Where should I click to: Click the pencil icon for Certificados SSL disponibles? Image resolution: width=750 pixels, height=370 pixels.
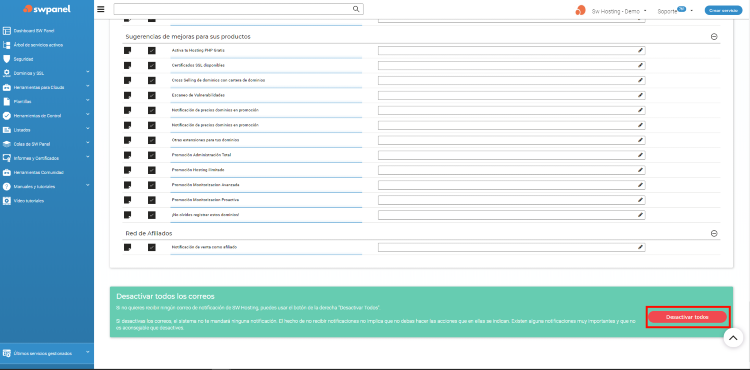pyautogui.click(x=640, y=65)
